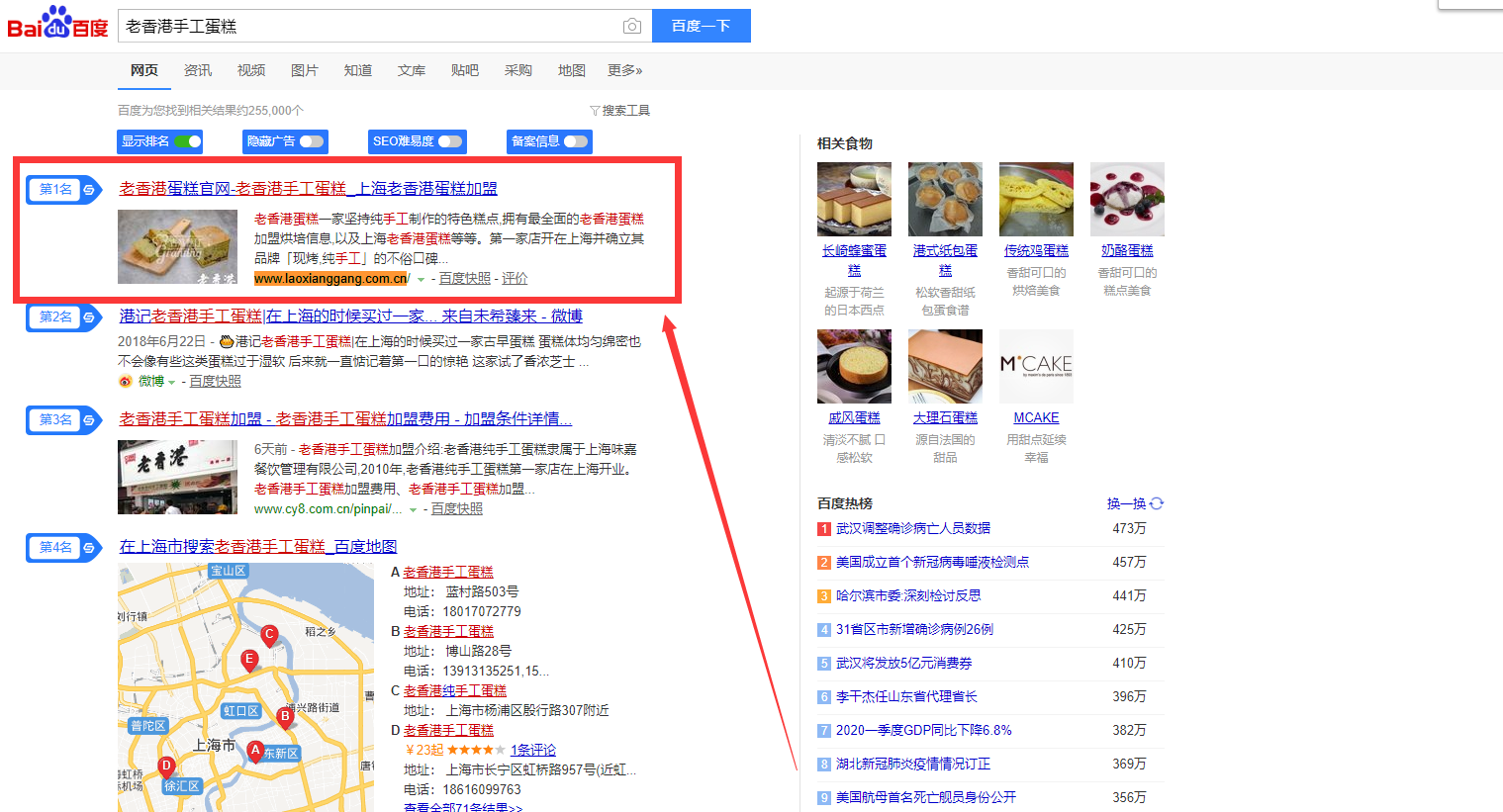Click 戚风蛋糕 food thumbnail

pyautogui.click(x=854, y=367)
